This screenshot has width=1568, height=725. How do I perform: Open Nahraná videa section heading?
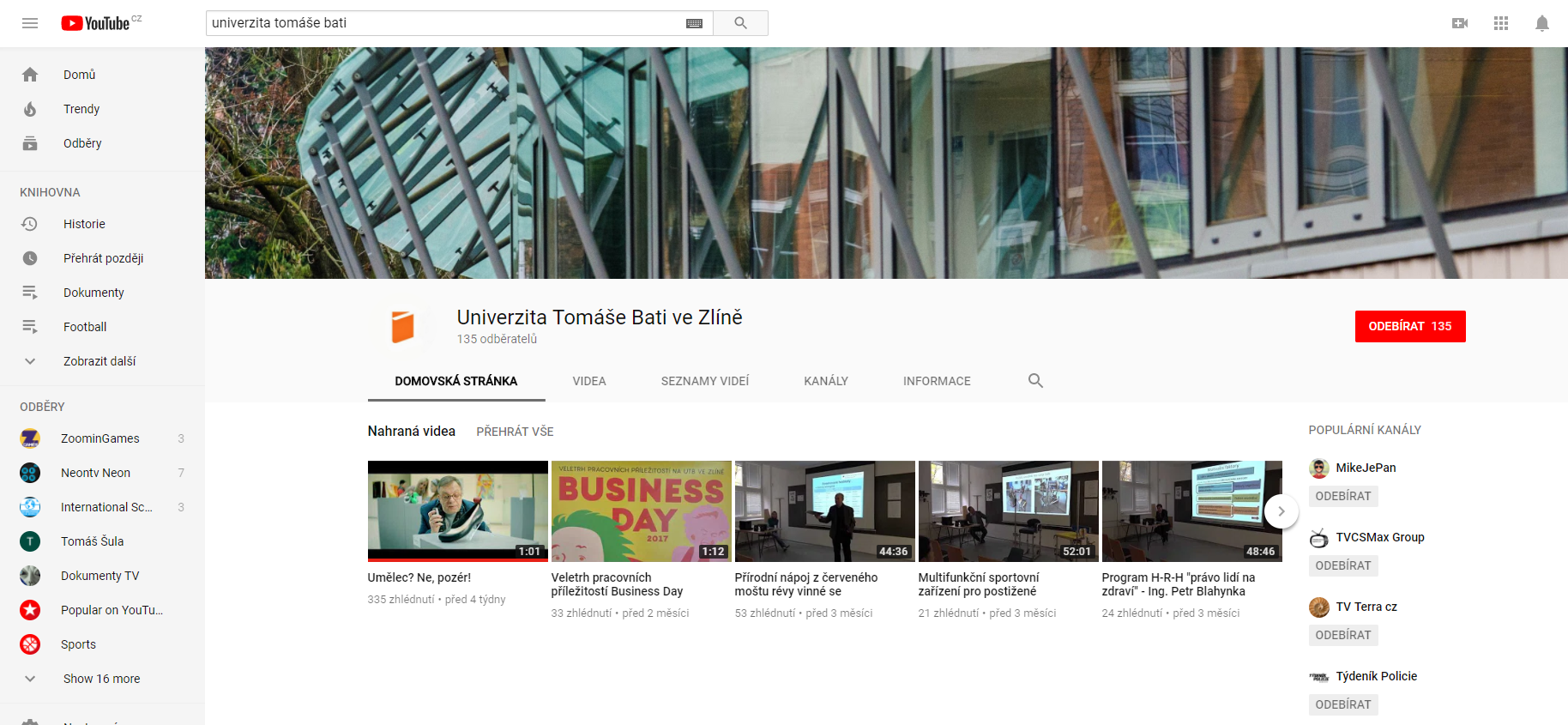412,432
